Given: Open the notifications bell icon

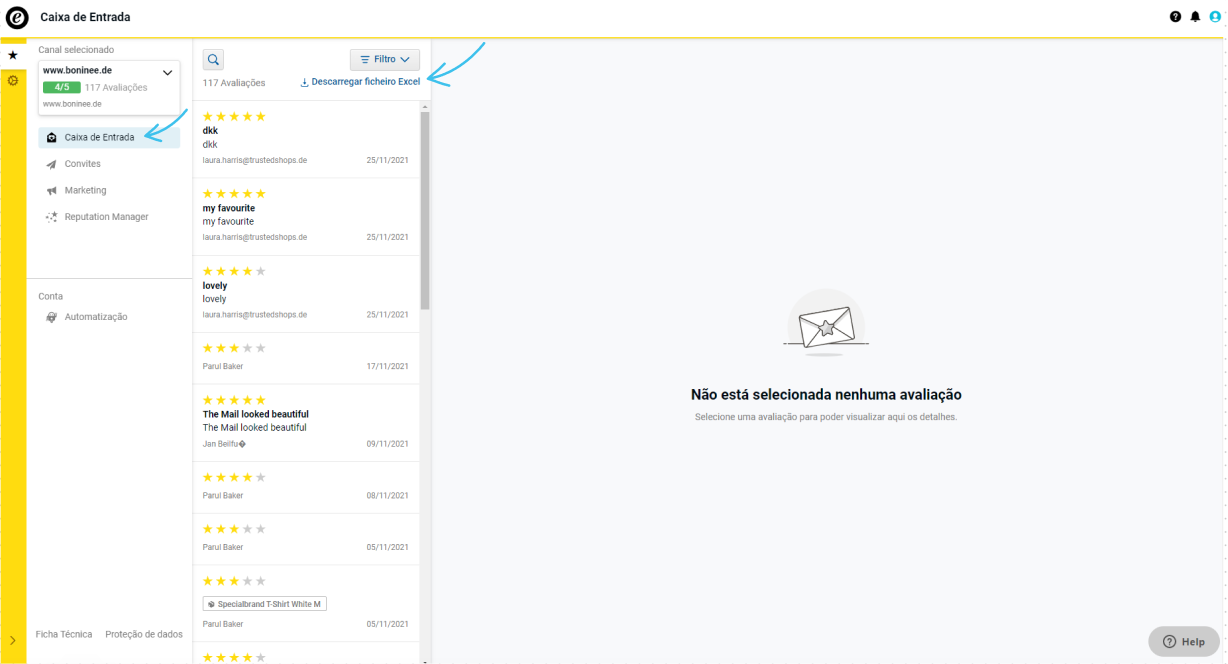Looking at the screenshot, I should (1195, 17).
